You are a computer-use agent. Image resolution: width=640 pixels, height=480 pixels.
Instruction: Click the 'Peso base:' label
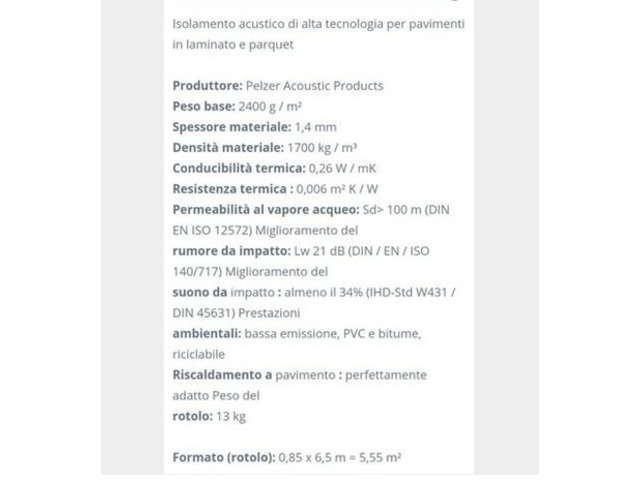pyautogui.click(x=204, y=107)
